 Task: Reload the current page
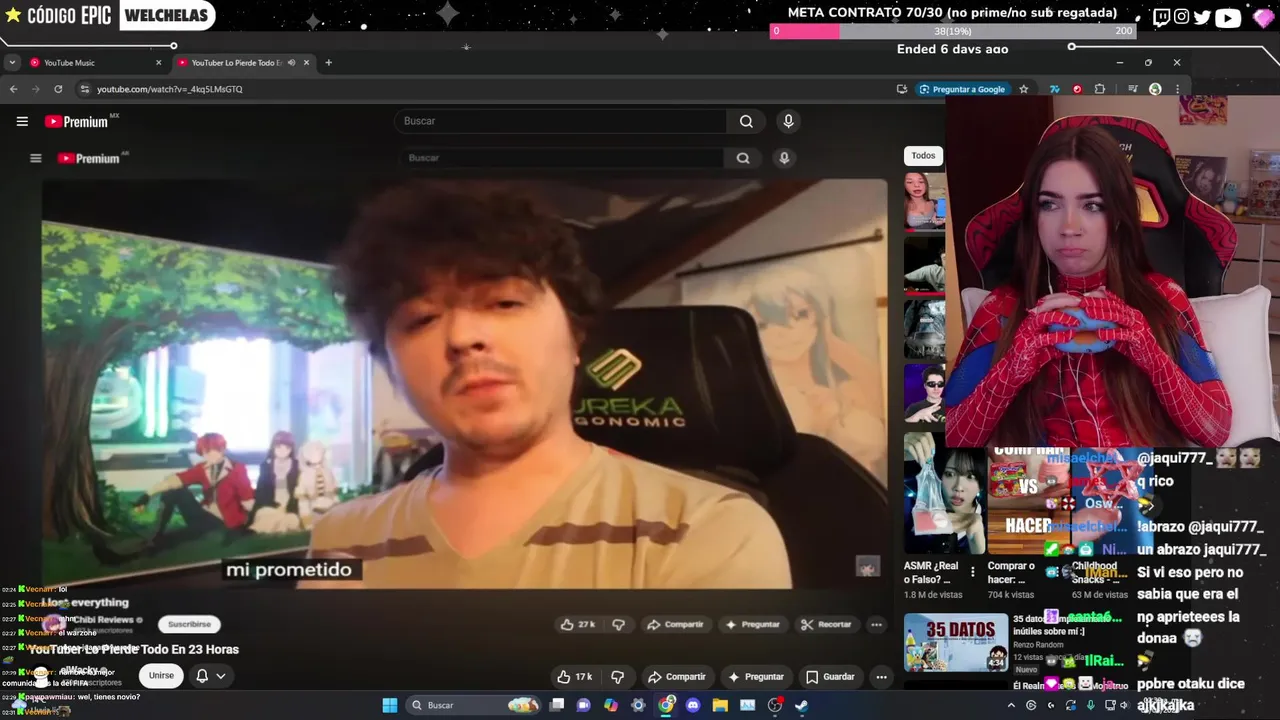58,89
